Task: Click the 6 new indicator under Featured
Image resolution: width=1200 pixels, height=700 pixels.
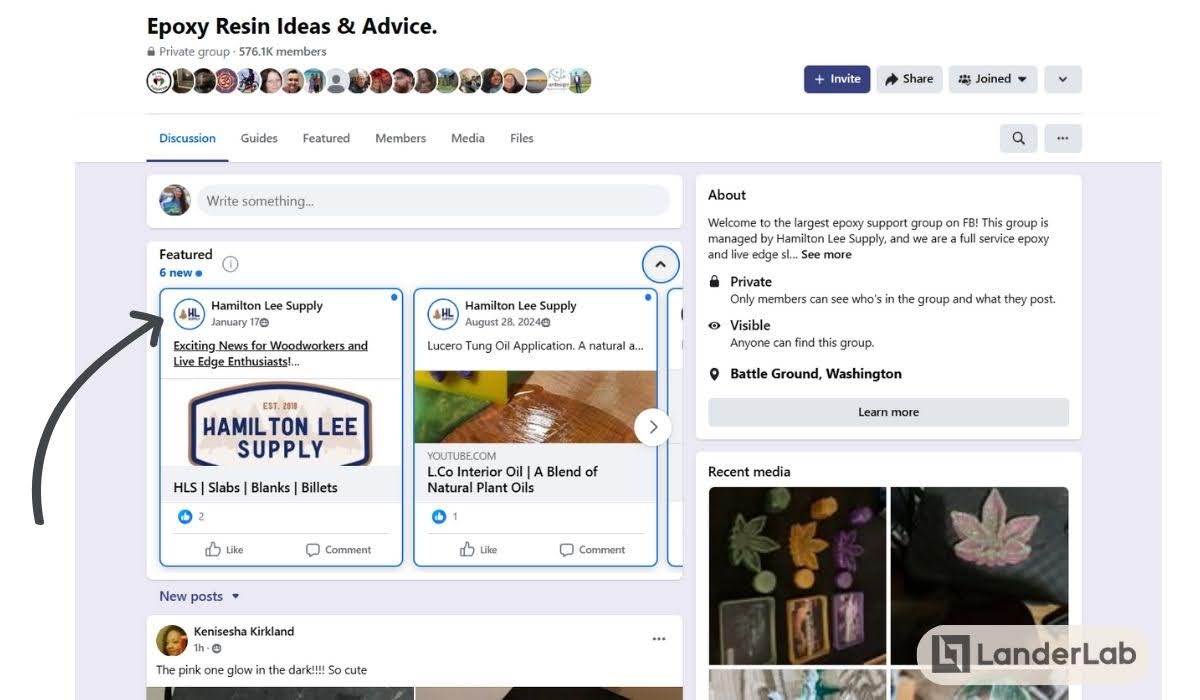Action: pyautogui.click(x=180, y=273)
